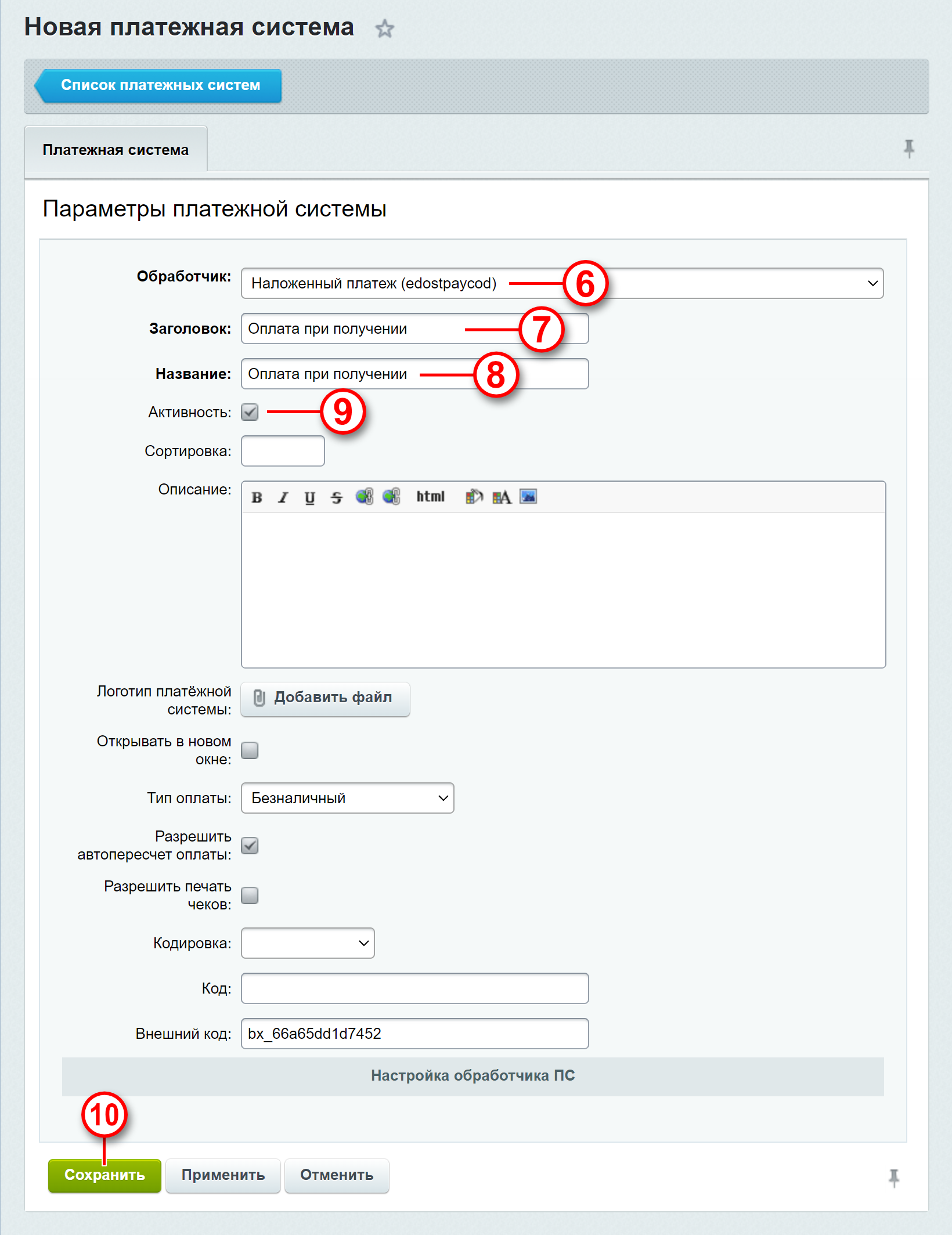This screenshot has width=952, height=1235.
Task: Expand the Тип оплаты dropdown
Action: click(347, 798)
